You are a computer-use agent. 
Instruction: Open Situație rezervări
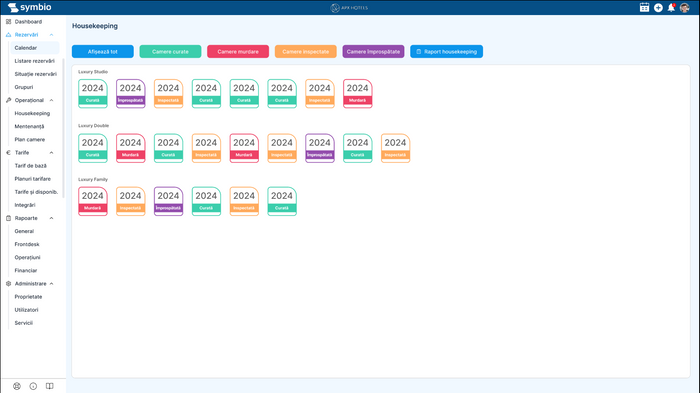[36, 74]
